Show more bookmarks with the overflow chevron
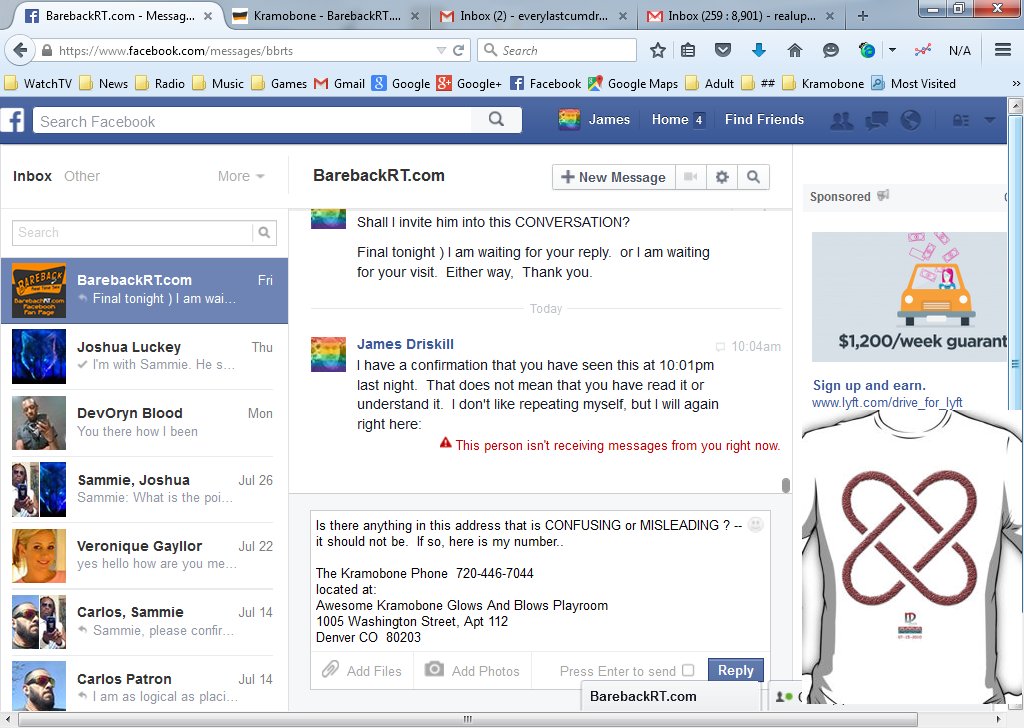Viewport: 1024px width, 728px height. 1016,84
